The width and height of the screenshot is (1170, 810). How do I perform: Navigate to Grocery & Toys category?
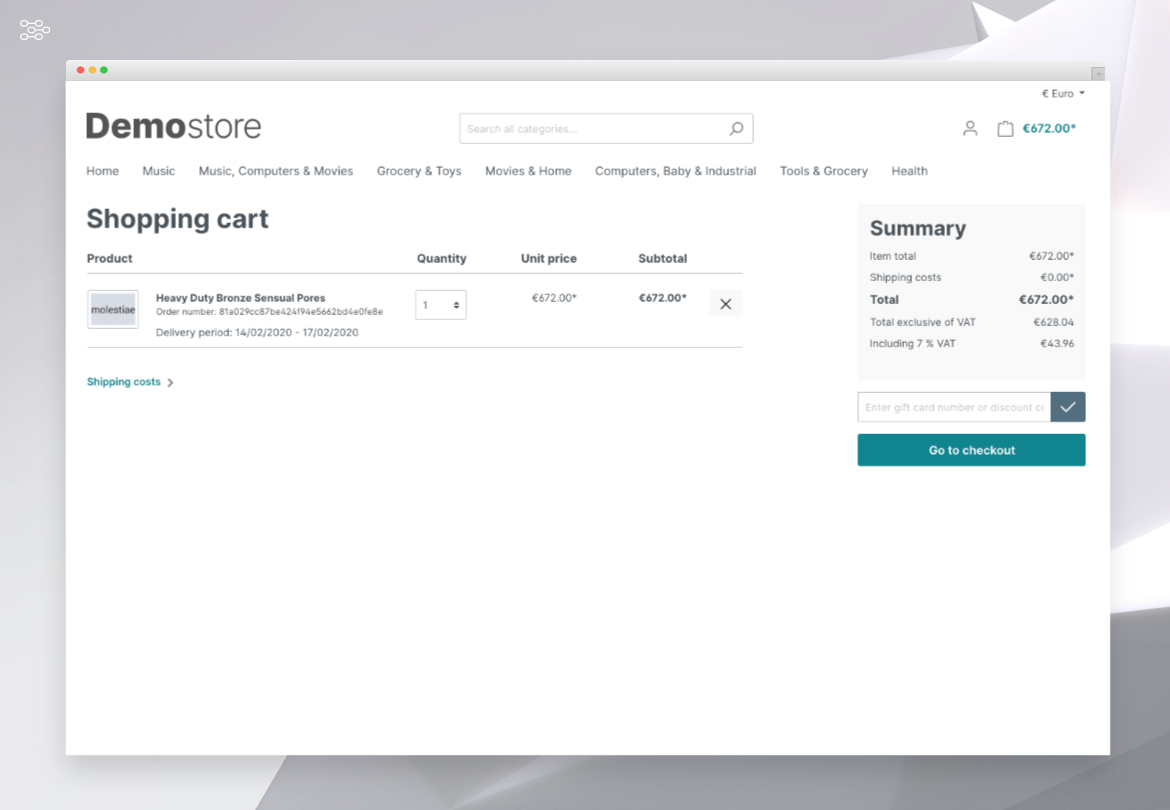tap(419, 171)
